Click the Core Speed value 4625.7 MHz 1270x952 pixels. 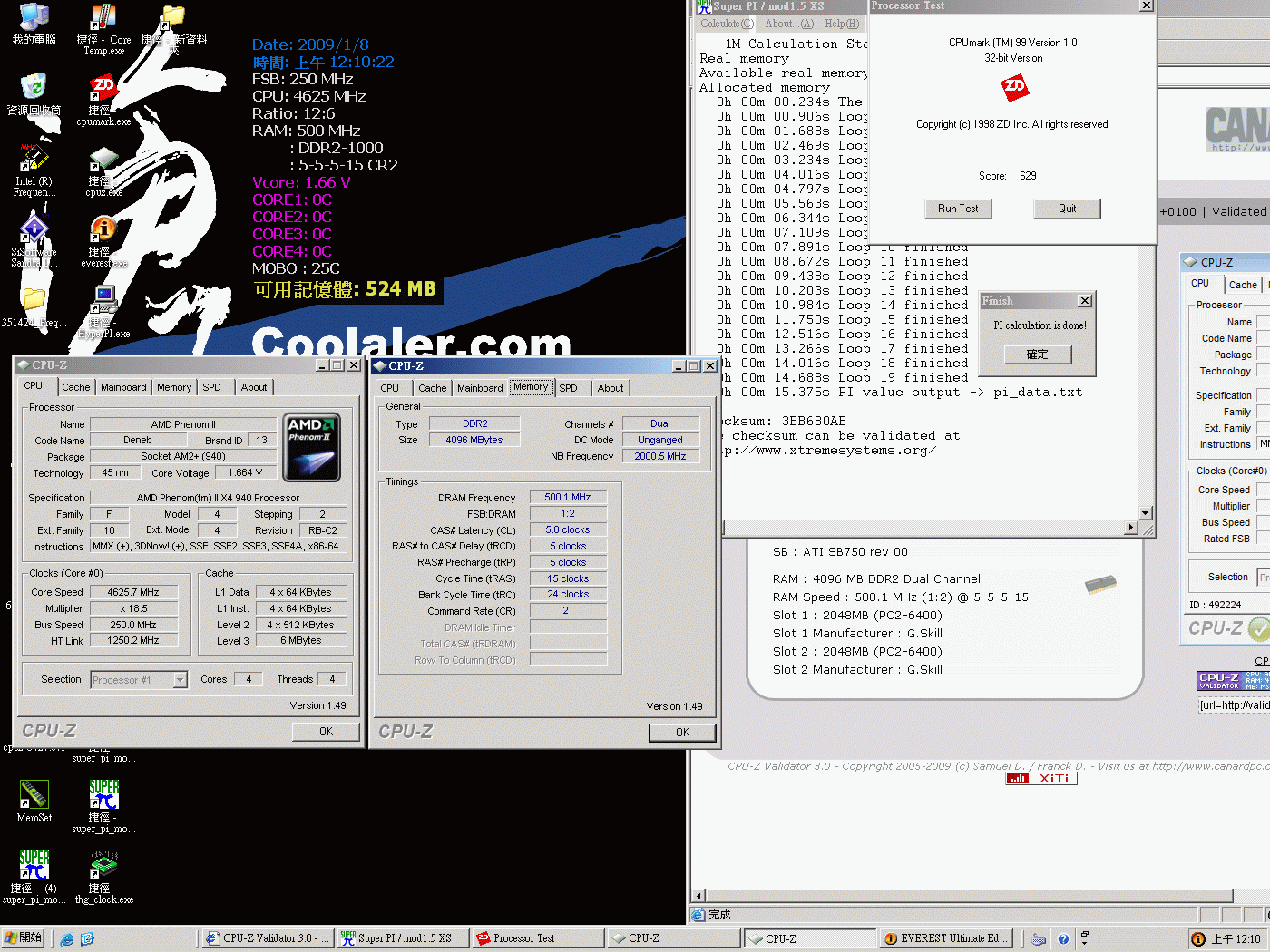133,592
